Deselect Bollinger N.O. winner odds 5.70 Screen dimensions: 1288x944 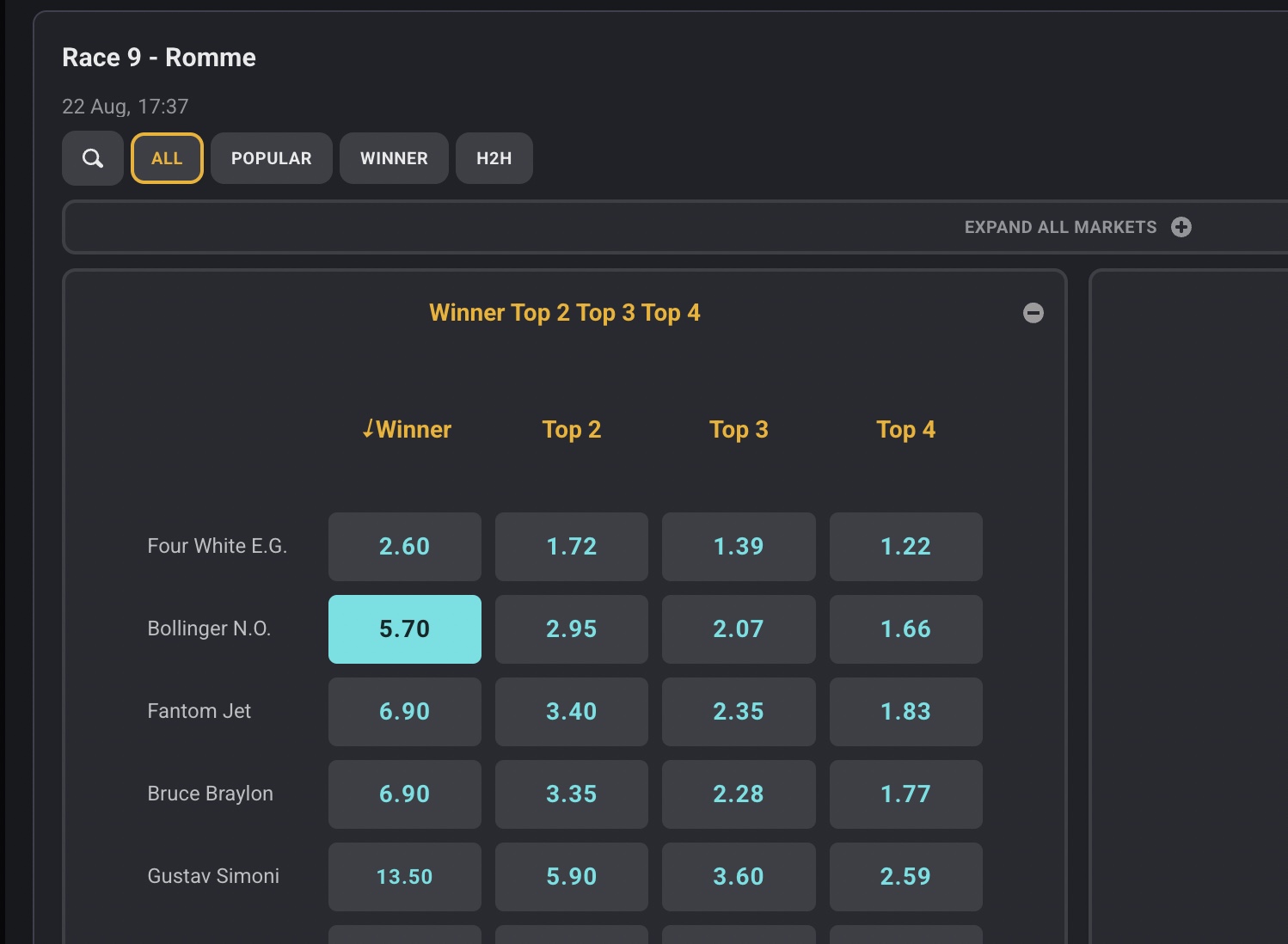click(x=405, y=629)
